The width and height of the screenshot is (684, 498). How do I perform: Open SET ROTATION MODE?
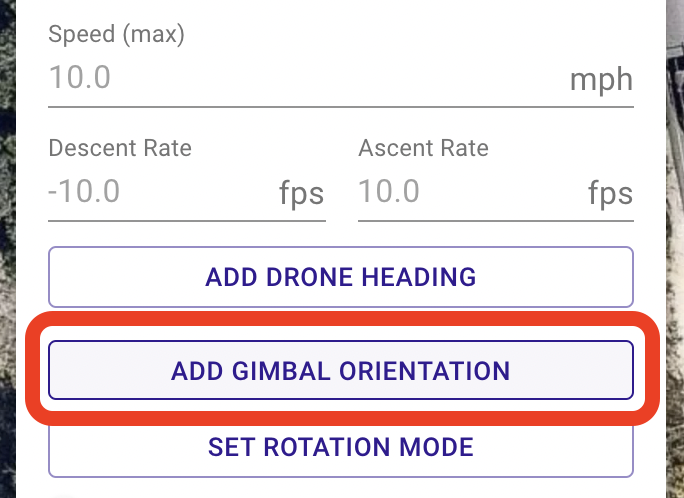point(341,448)
